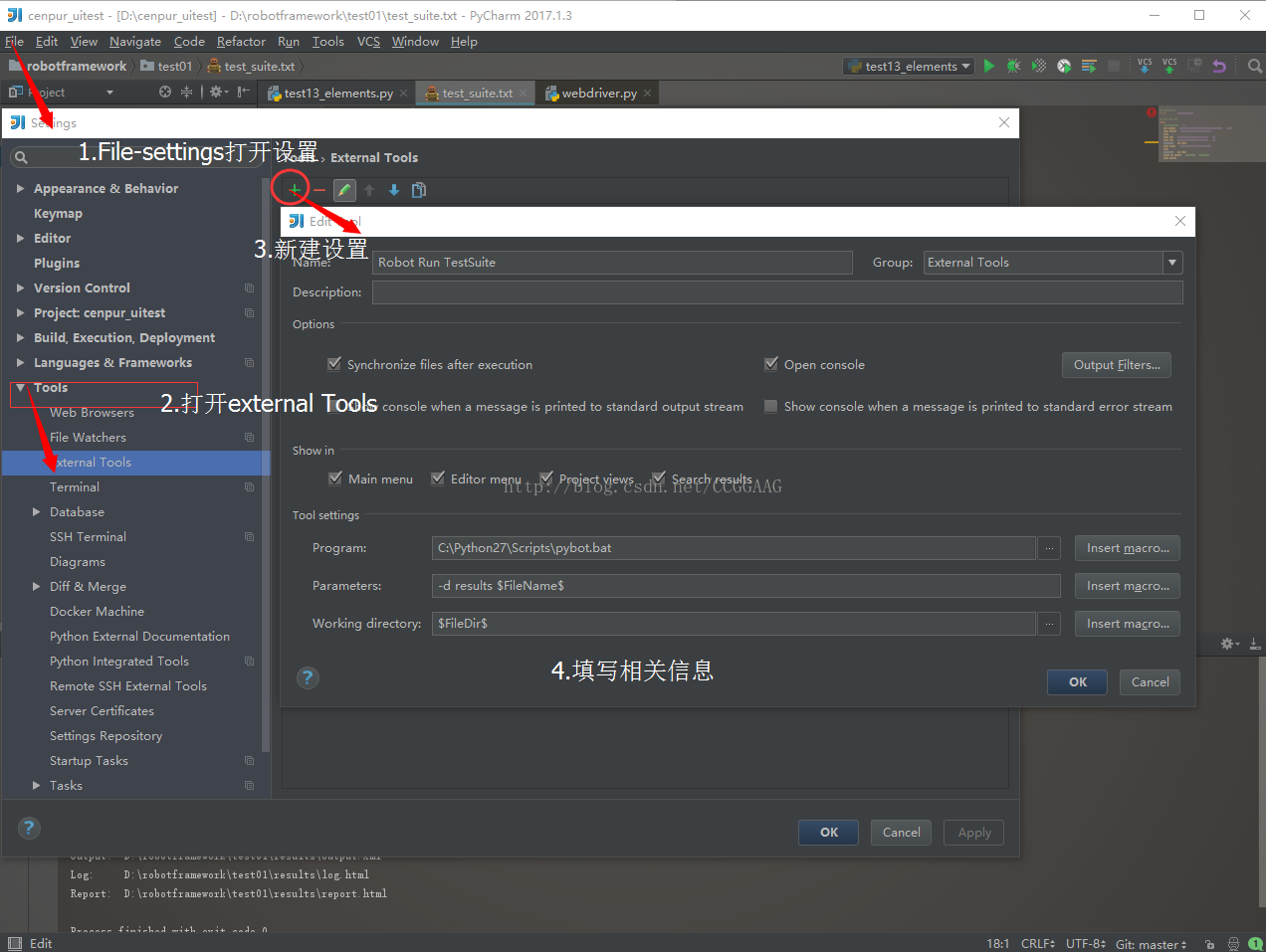Expand the Database node under Tools

pyautogui.click(x=37, y=511)
